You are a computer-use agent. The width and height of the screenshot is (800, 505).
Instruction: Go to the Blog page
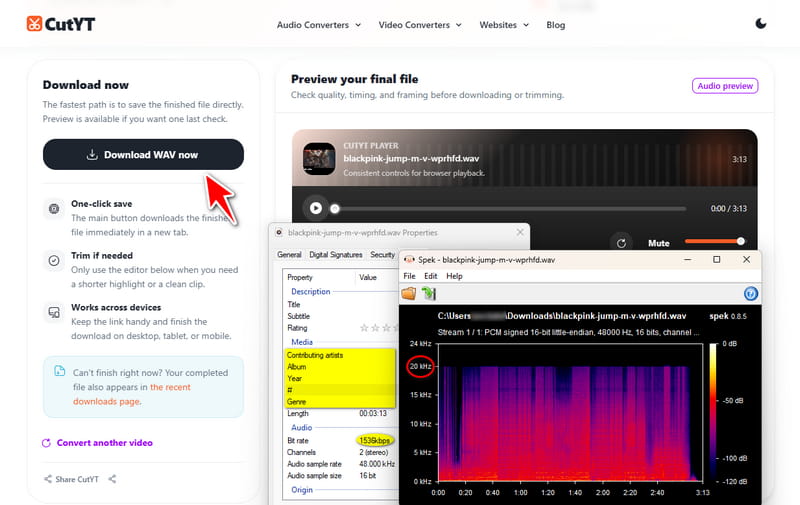tap(556, 25)
